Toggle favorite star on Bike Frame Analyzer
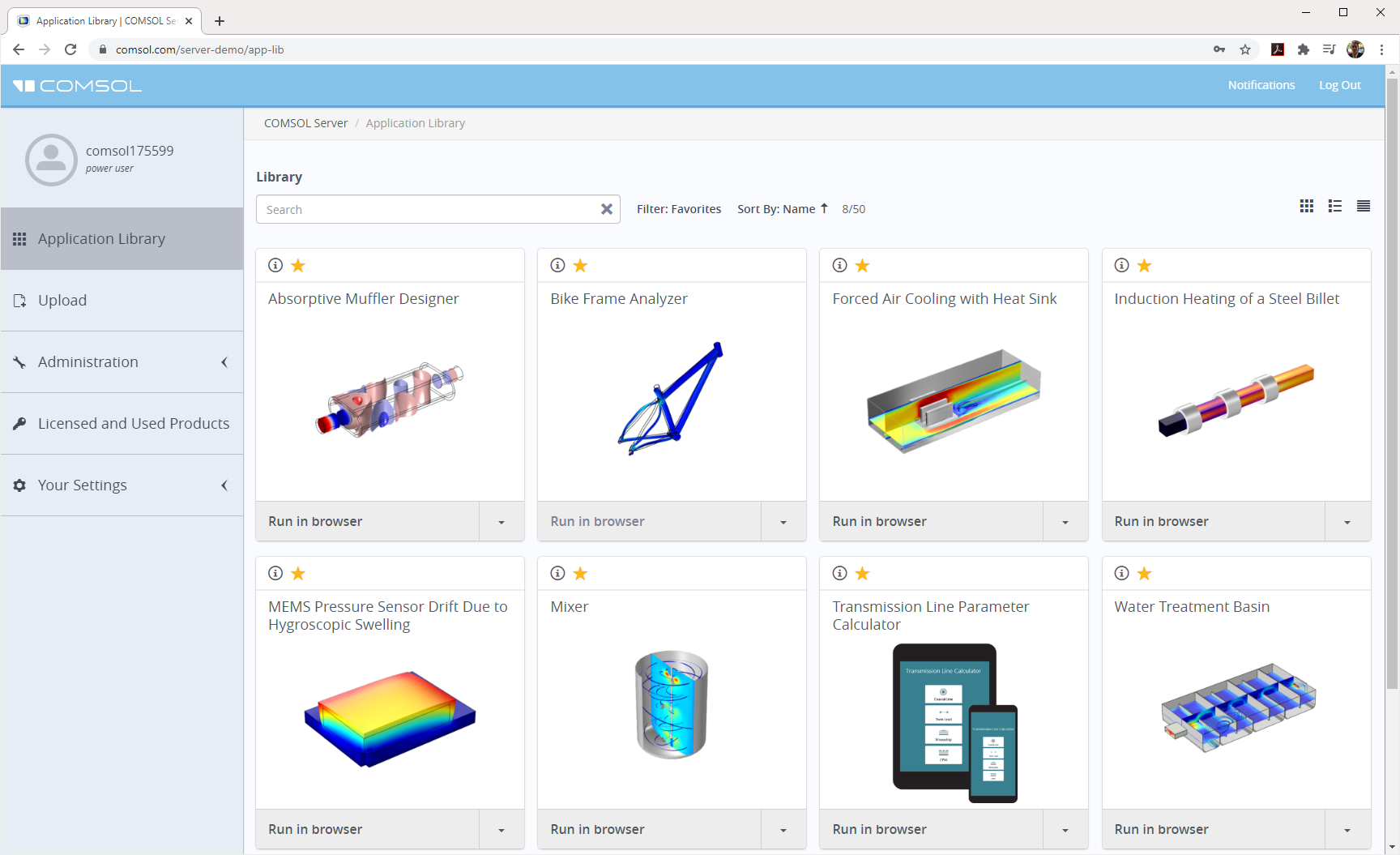The image size is (1400, 855). click(x=580, y=265)
